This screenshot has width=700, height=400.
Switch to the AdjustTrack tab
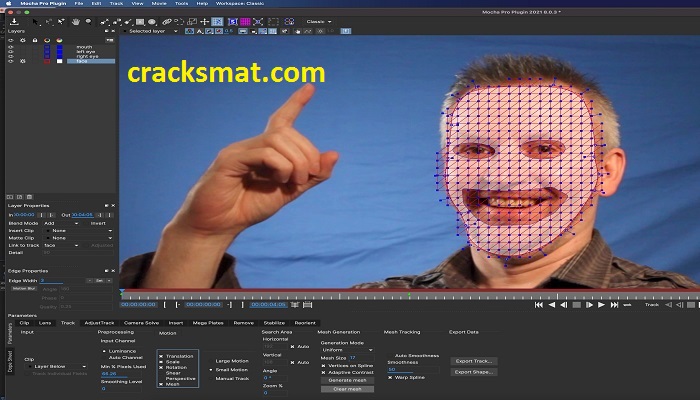click(100, 323)
